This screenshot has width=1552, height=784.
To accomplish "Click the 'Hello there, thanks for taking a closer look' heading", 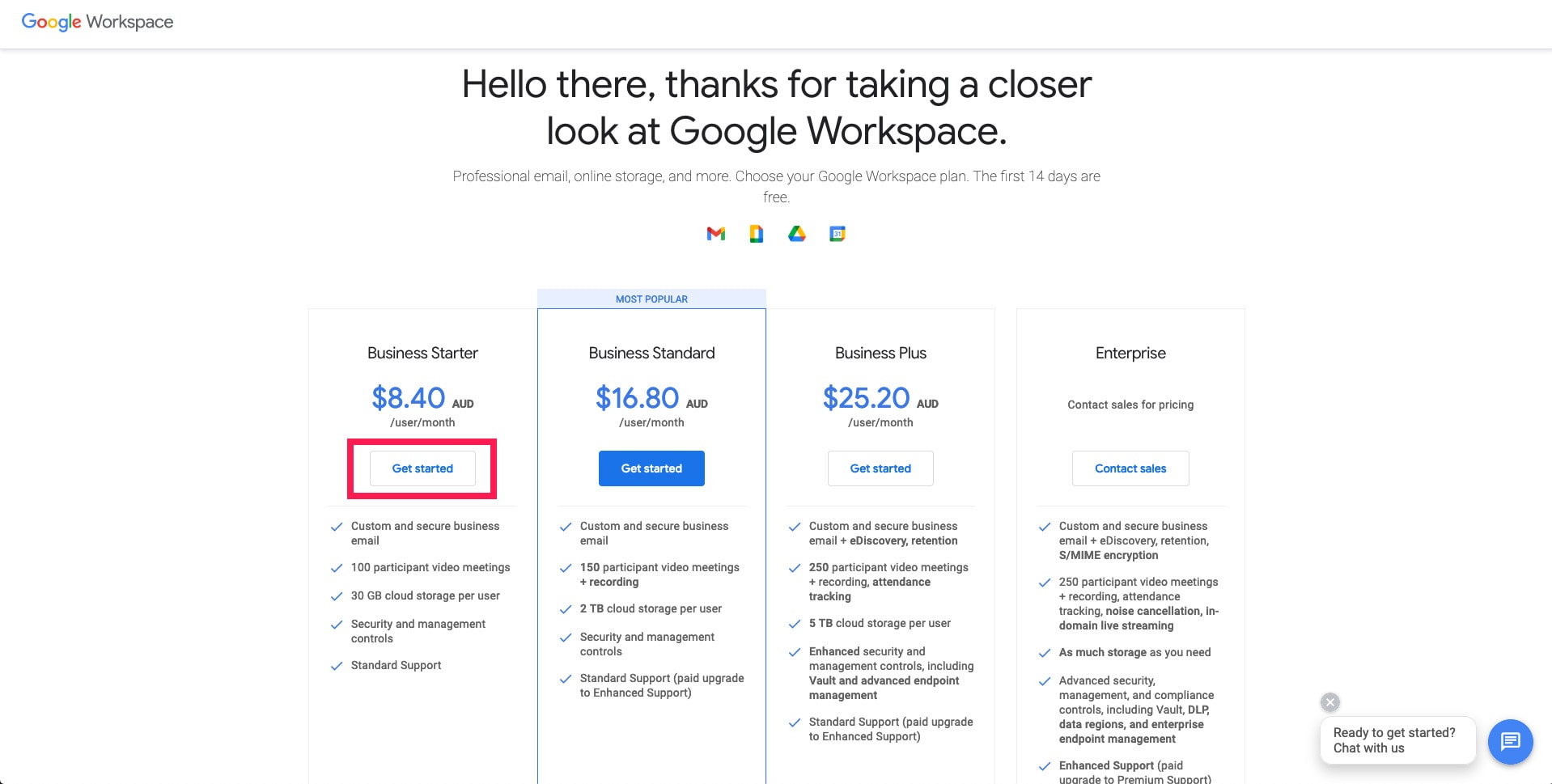I will (x=777, y=108).
